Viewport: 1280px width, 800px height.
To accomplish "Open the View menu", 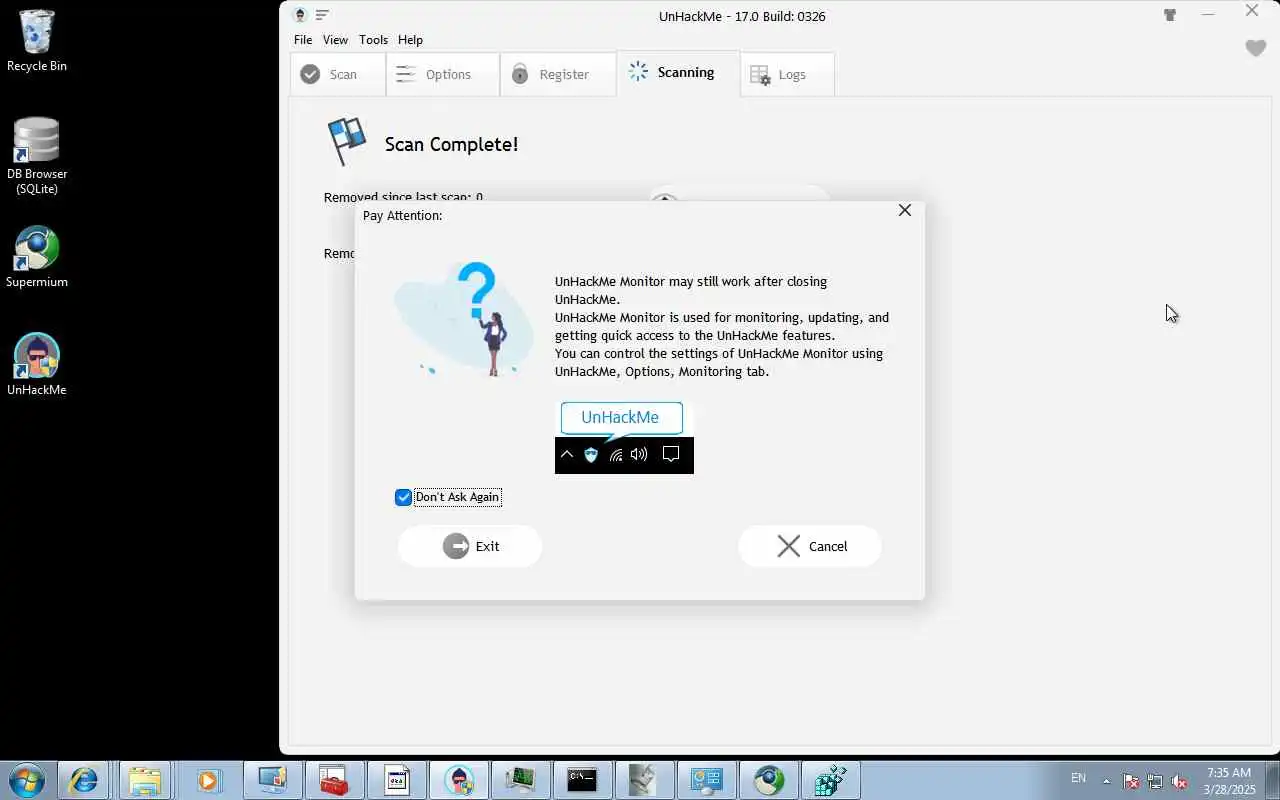I will [x=335, y=40].
